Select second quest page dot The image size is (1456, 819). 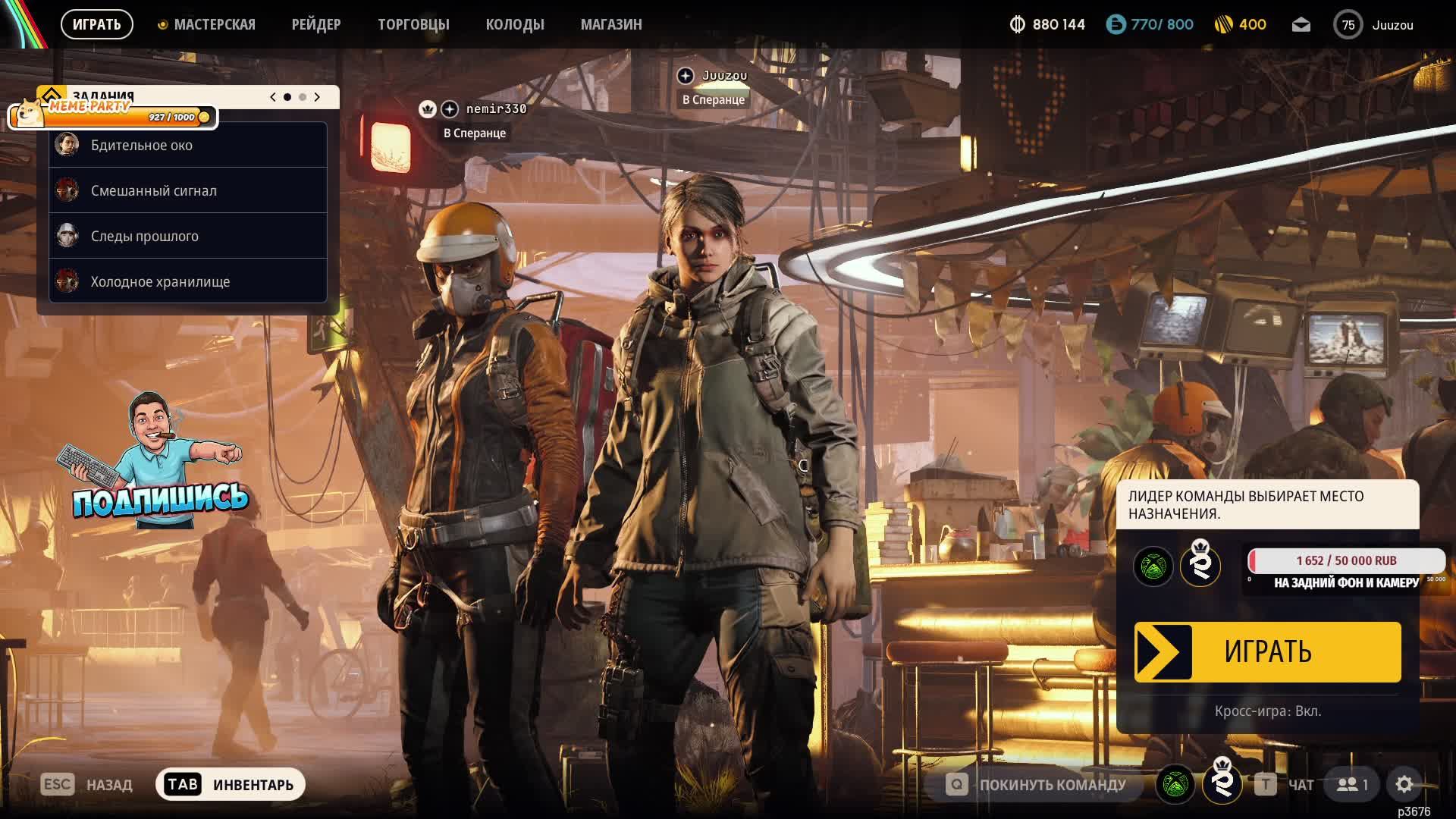click(303, 97)
